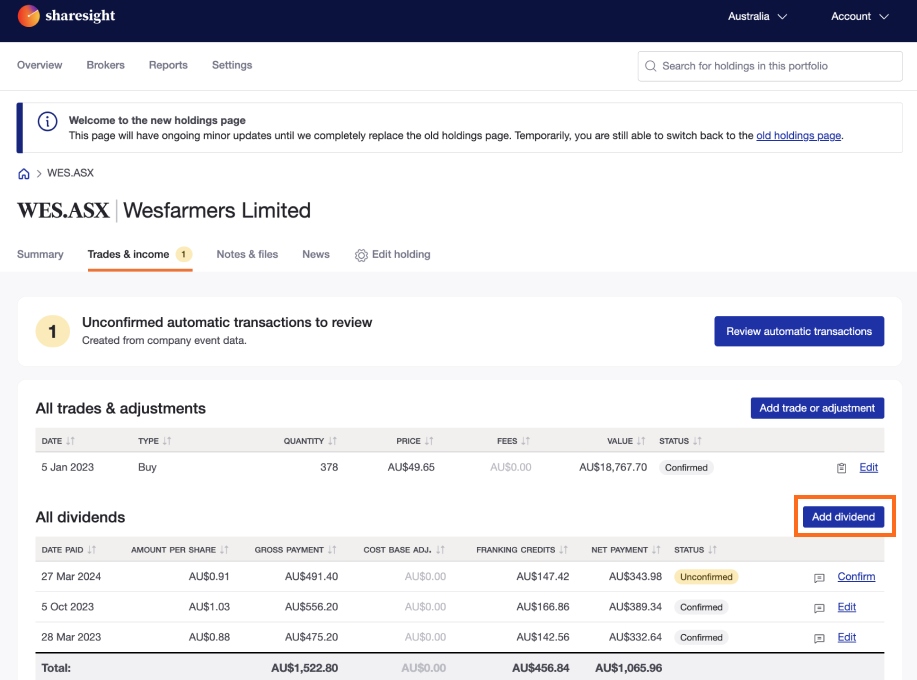The width and height of the screenshot is (917, 680).
Task: Click Wesfarmers Limited heading
Action: point(216,210)
